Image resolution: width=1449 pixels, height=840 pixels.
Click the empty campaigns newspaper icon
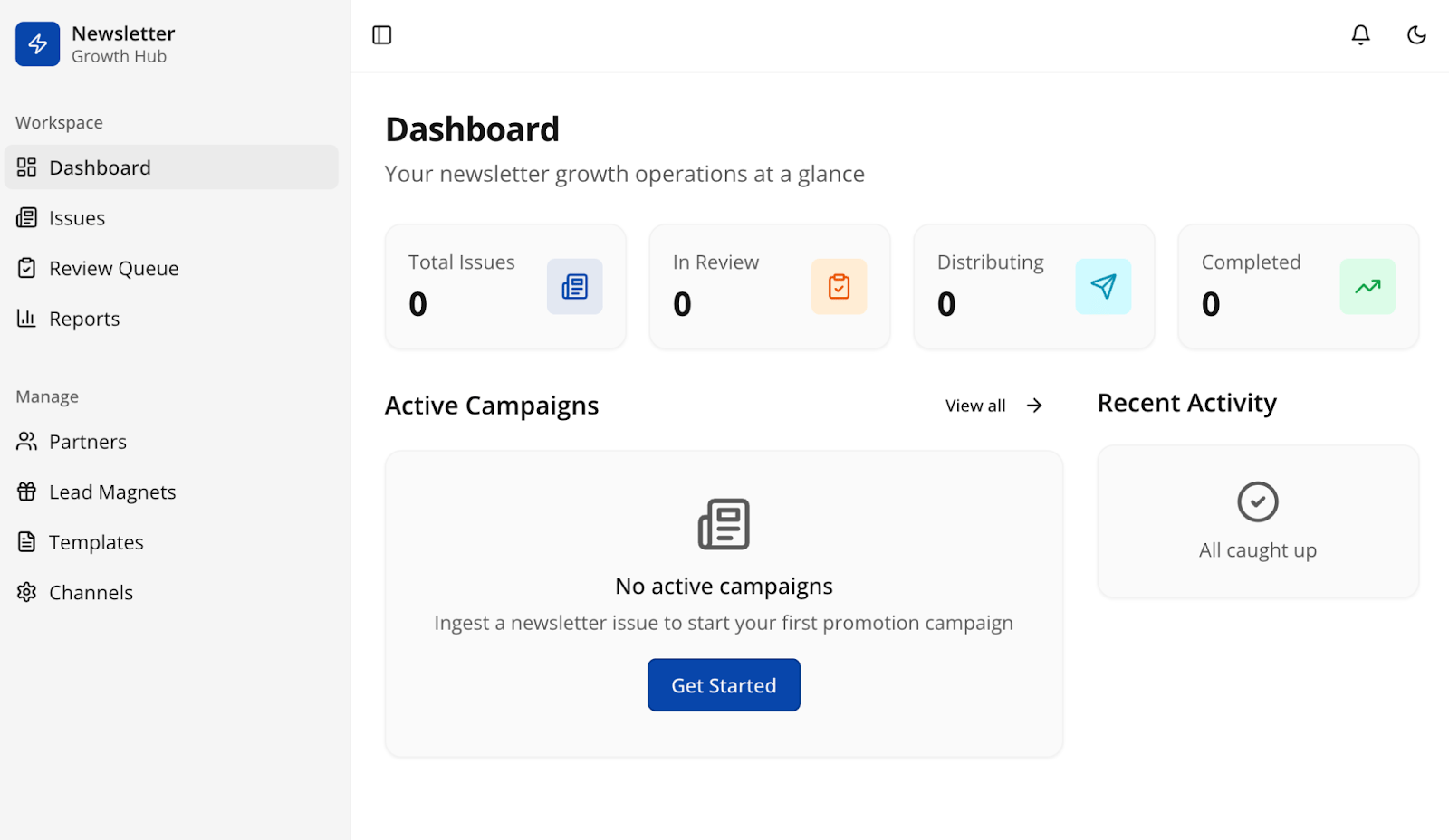click(724, 524)
